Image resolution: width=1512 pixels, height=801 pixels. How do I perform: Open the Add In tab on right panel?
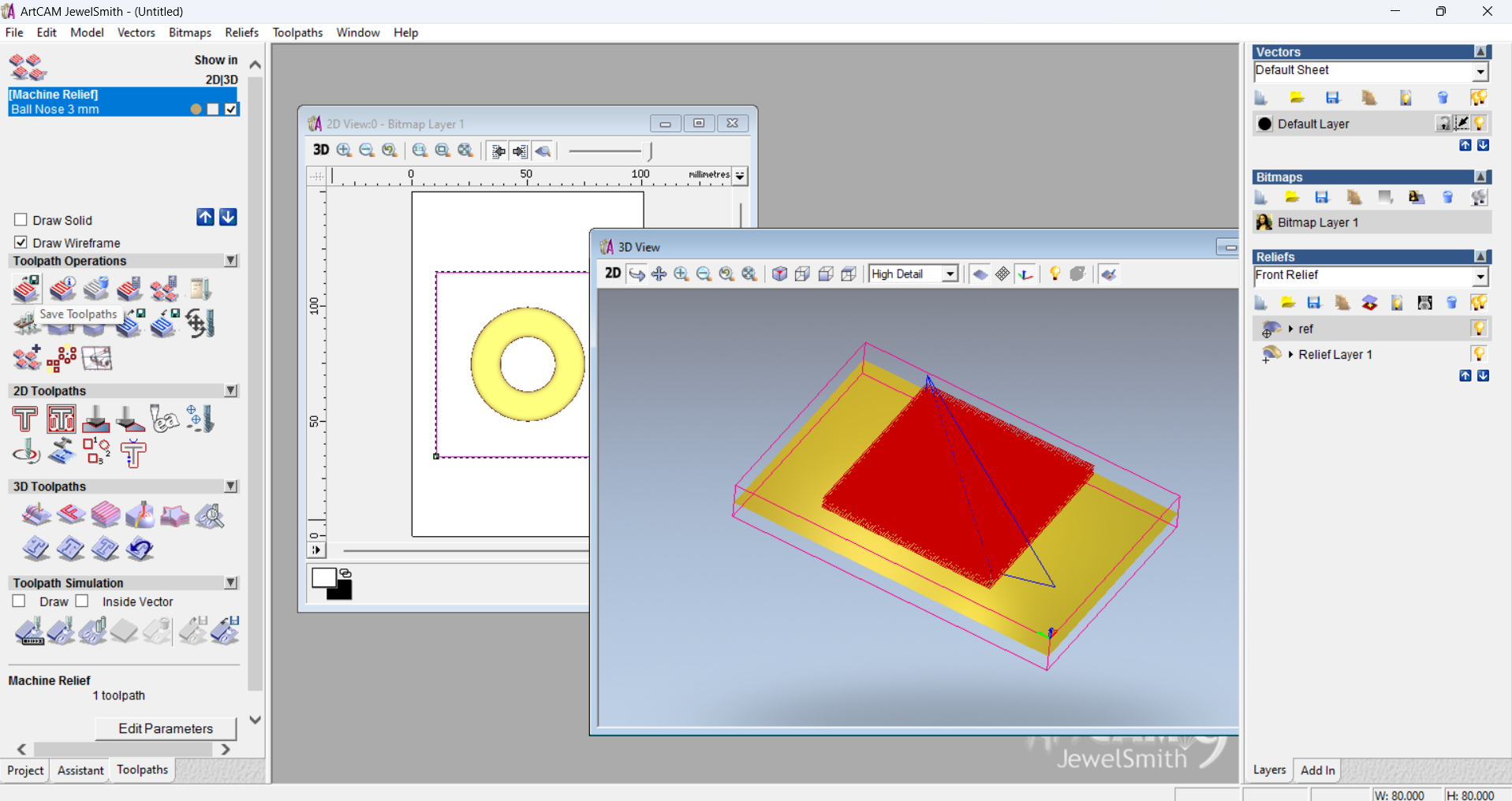1317,770
